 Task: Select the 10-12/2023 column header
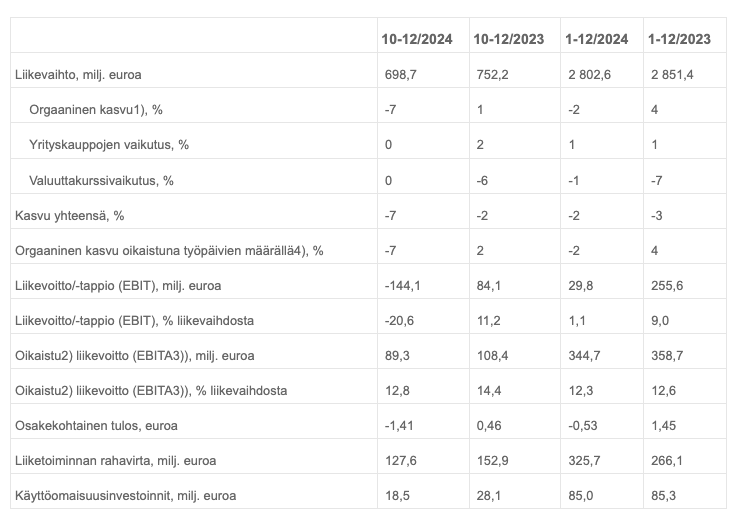point(508,39)
